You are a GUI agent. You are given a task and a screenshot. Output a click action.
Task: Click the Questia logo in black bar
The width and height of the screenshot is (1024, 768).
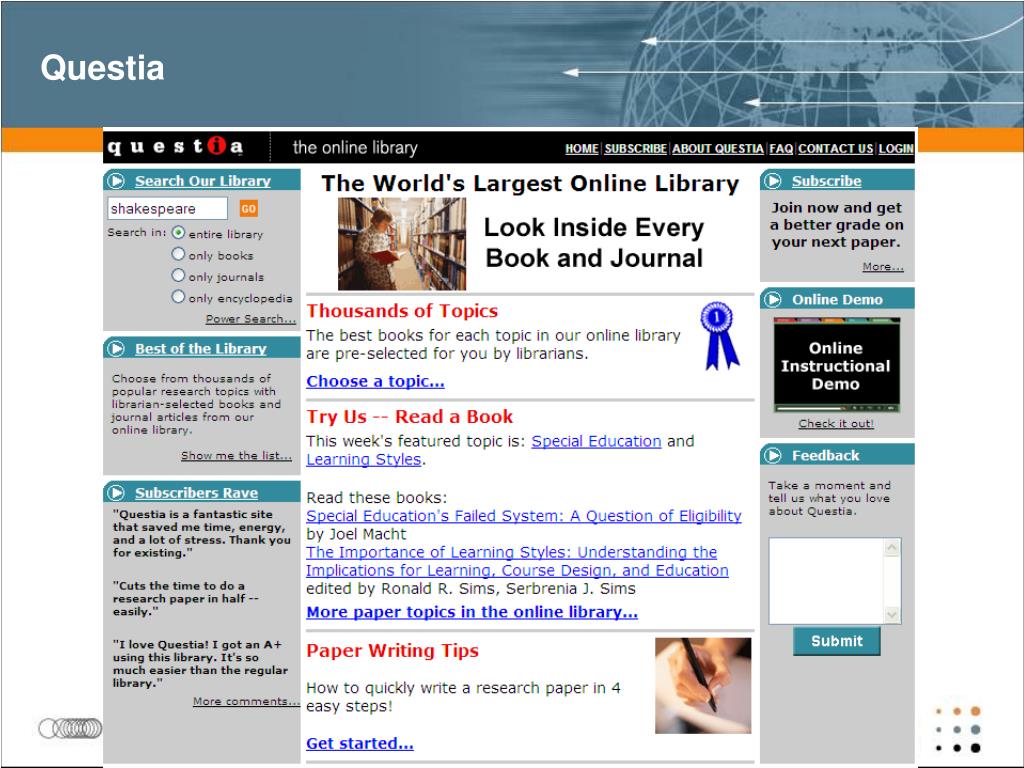point(175,146)
